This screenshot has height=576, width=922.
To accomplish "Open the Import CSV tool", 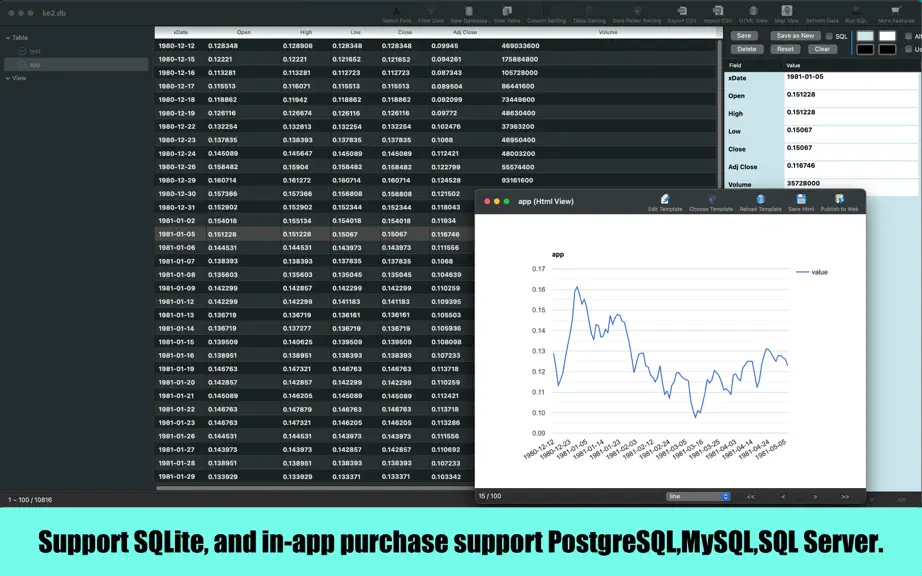I will pos(718,11).
